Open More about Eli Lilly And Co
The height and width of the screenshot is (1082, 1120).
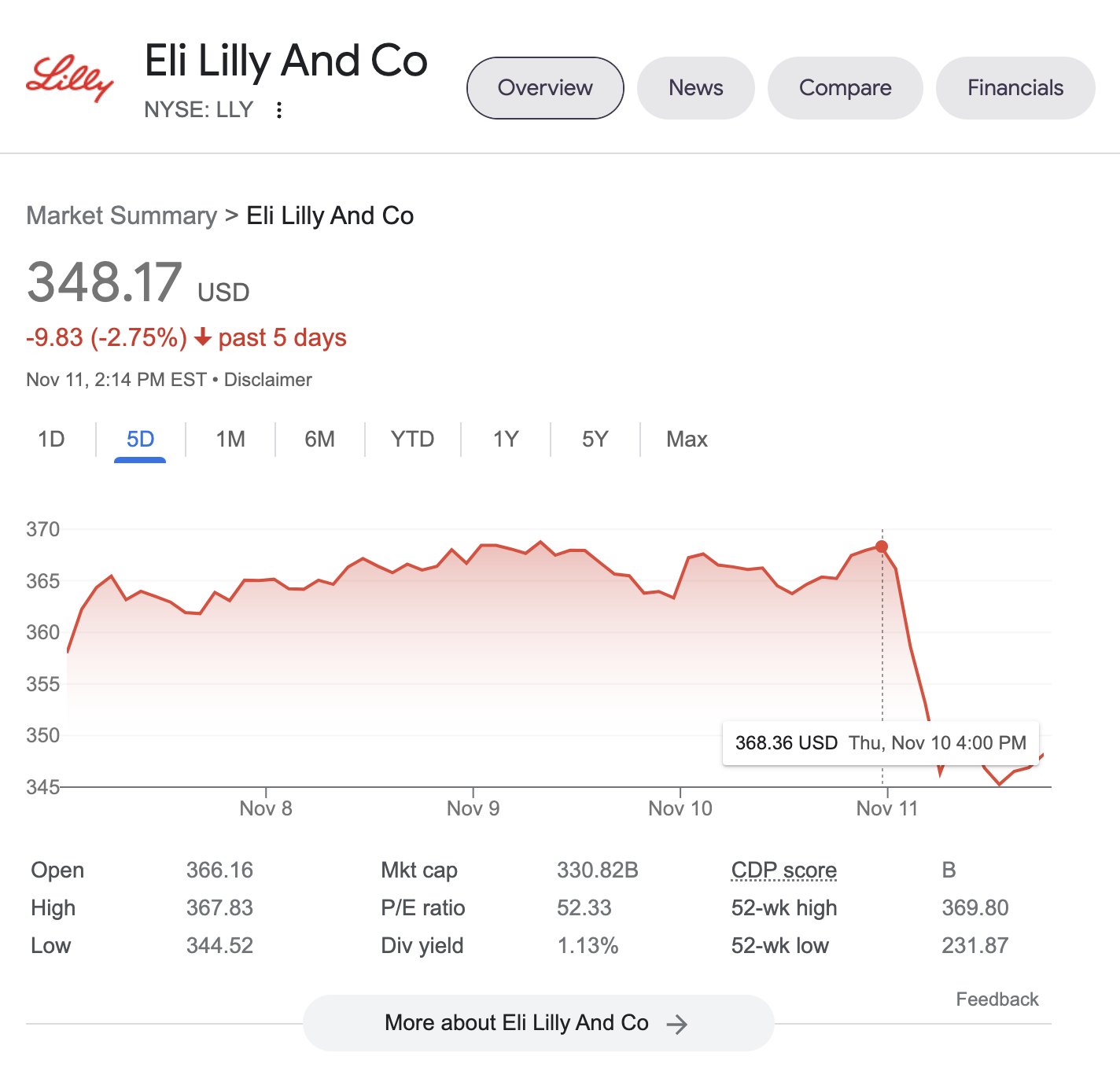[516, 1023]
